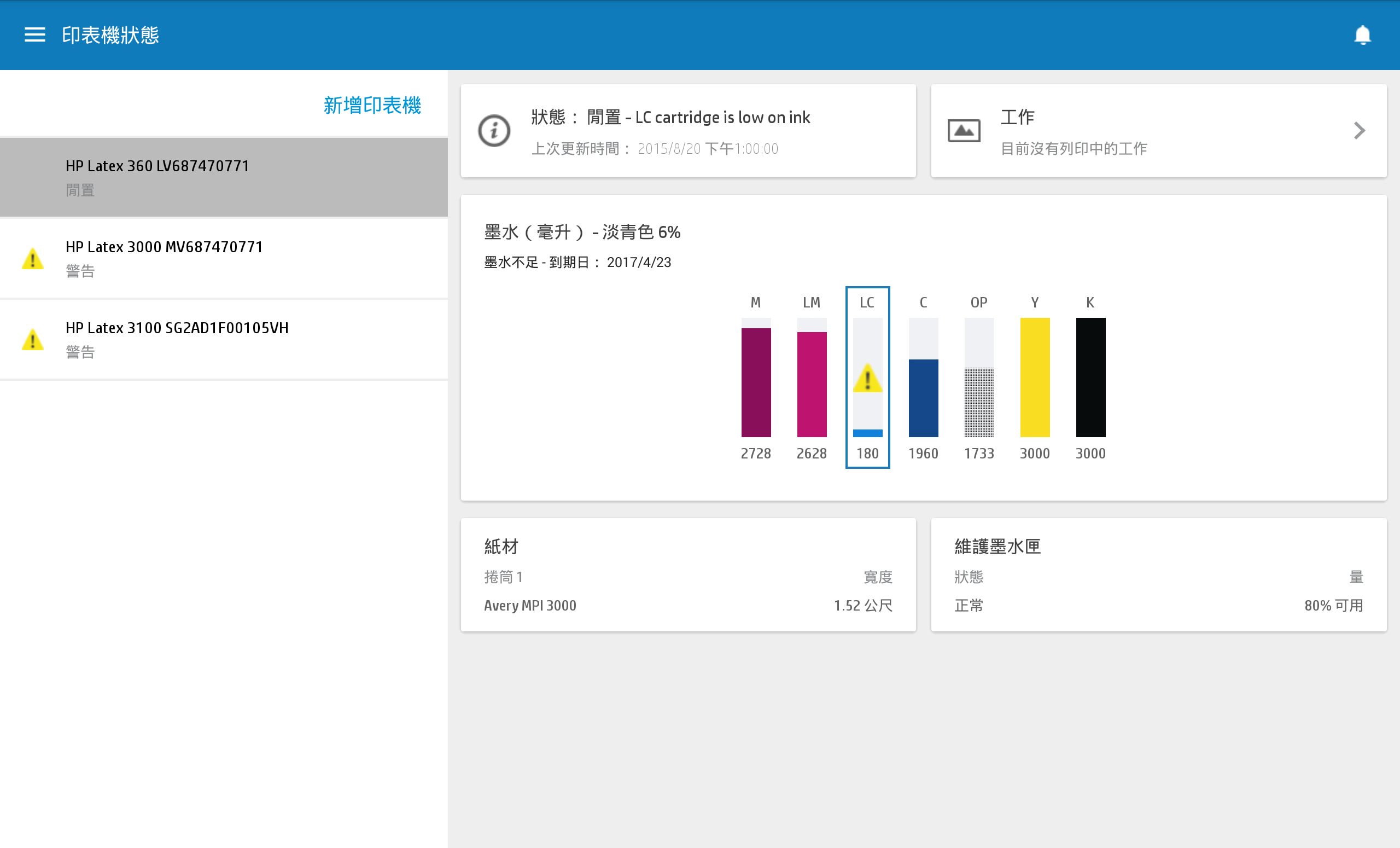1400x848 pixels.
Task: Open the hamburger navigation menu
Action: tap(34, 34)
